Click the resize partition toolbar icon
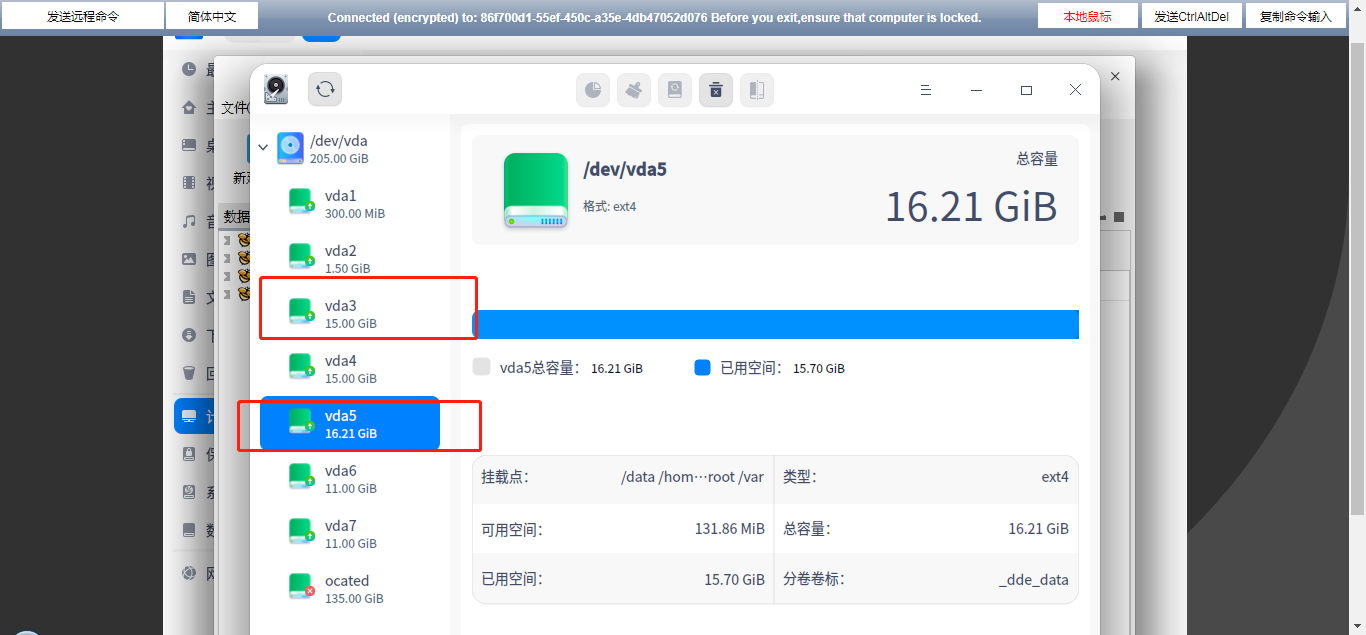This screenshot has width=1366, height=635. tap(757, 90)
